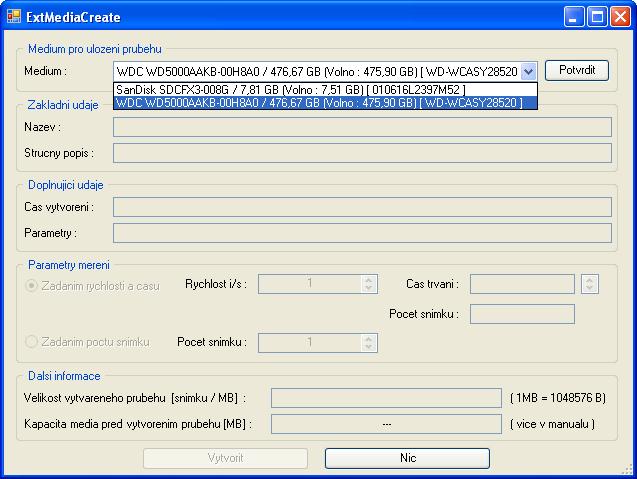Click the Strucny popis input field
The width and height of the screenshot is (637, 479).
[362, 153]
